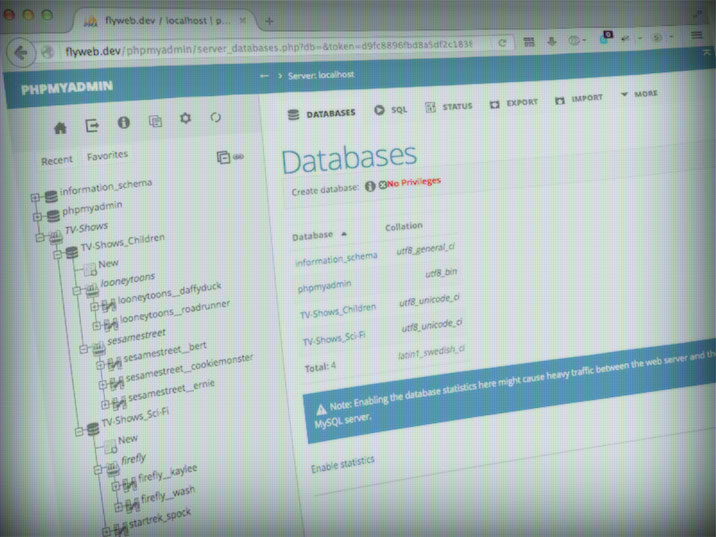Sort by Collation column header
This screenshot has height=537, width=716.
click(404, 226)
